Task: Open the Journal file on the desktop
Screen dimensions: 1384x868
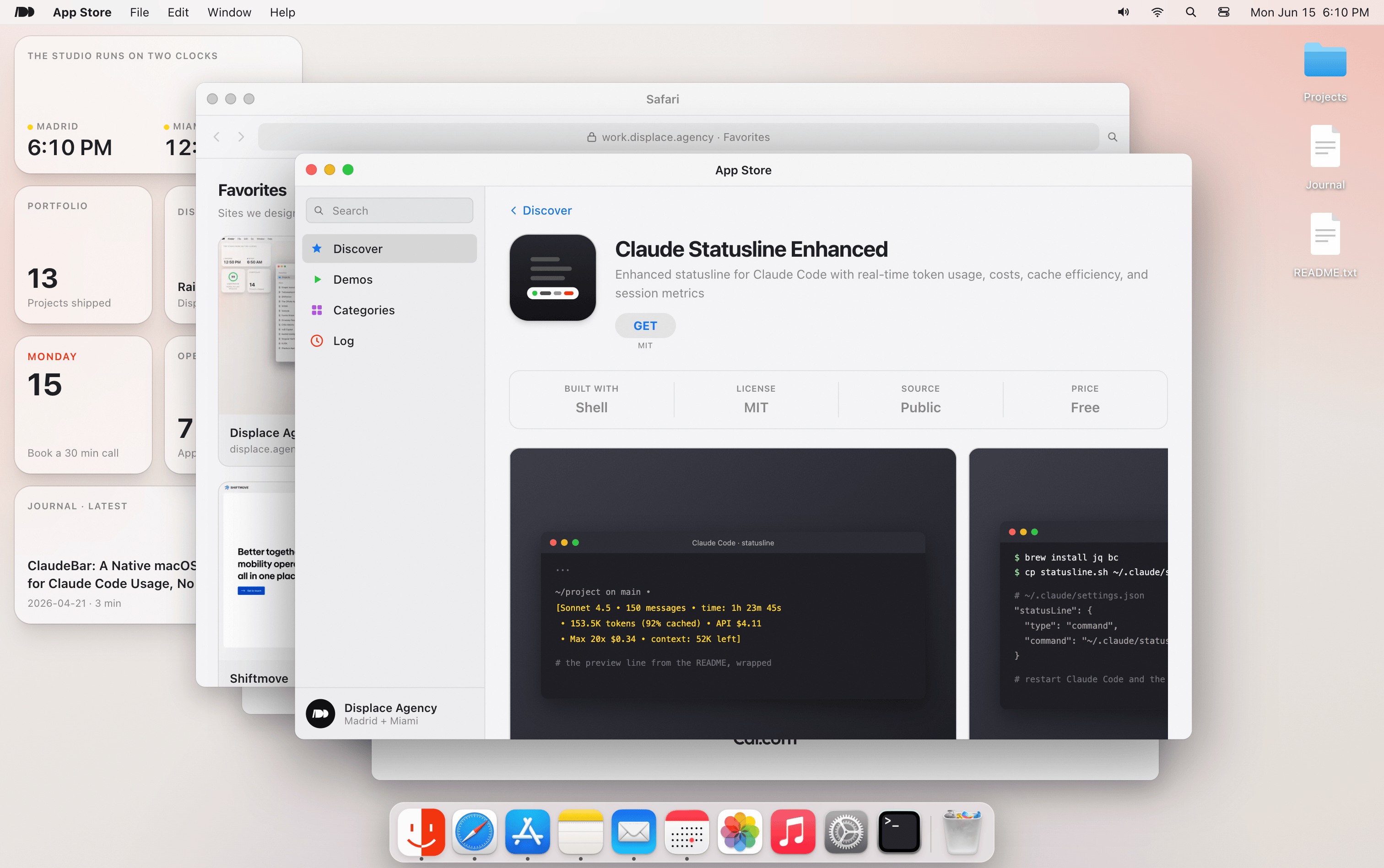Action: coord(1325,157)
